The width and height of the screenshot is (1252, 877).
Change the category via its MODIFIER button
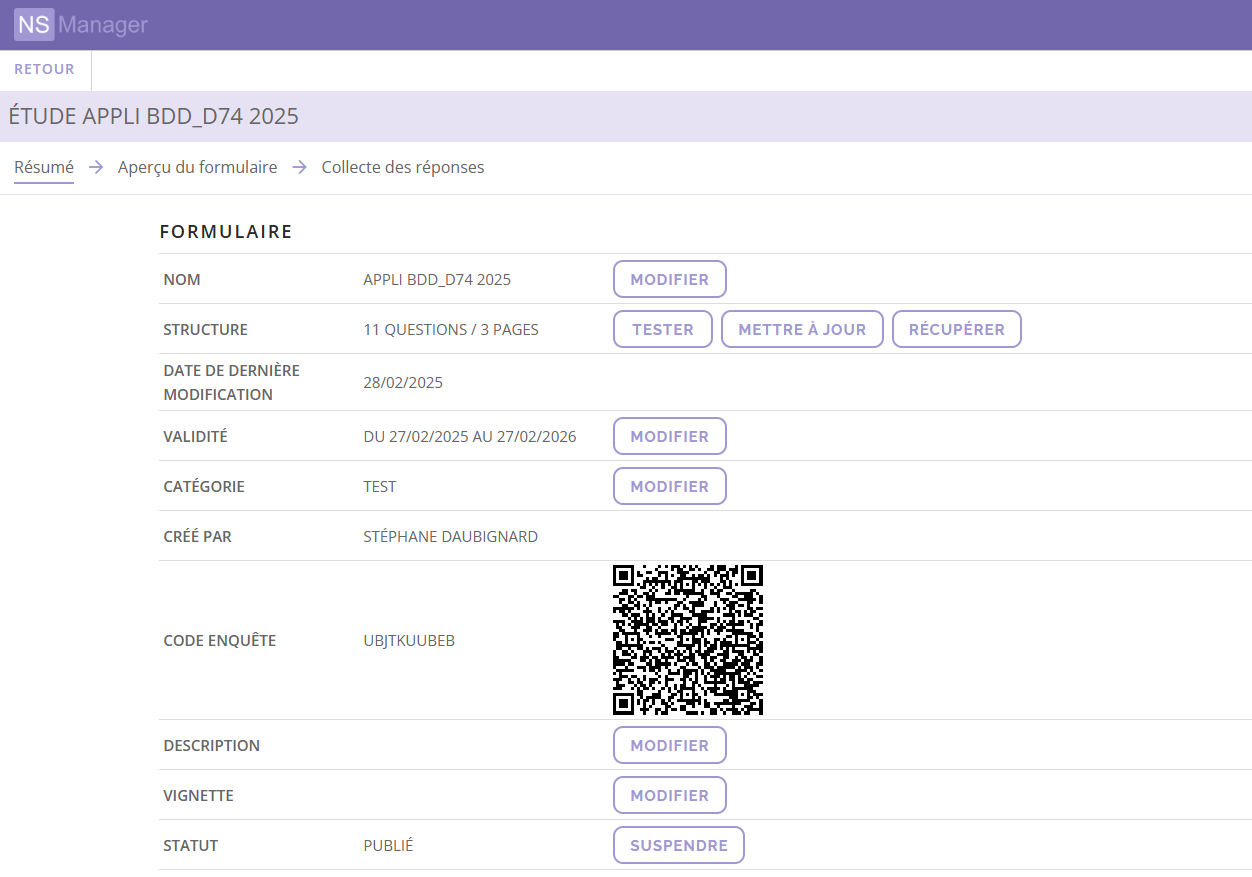[x=669, y=486]
